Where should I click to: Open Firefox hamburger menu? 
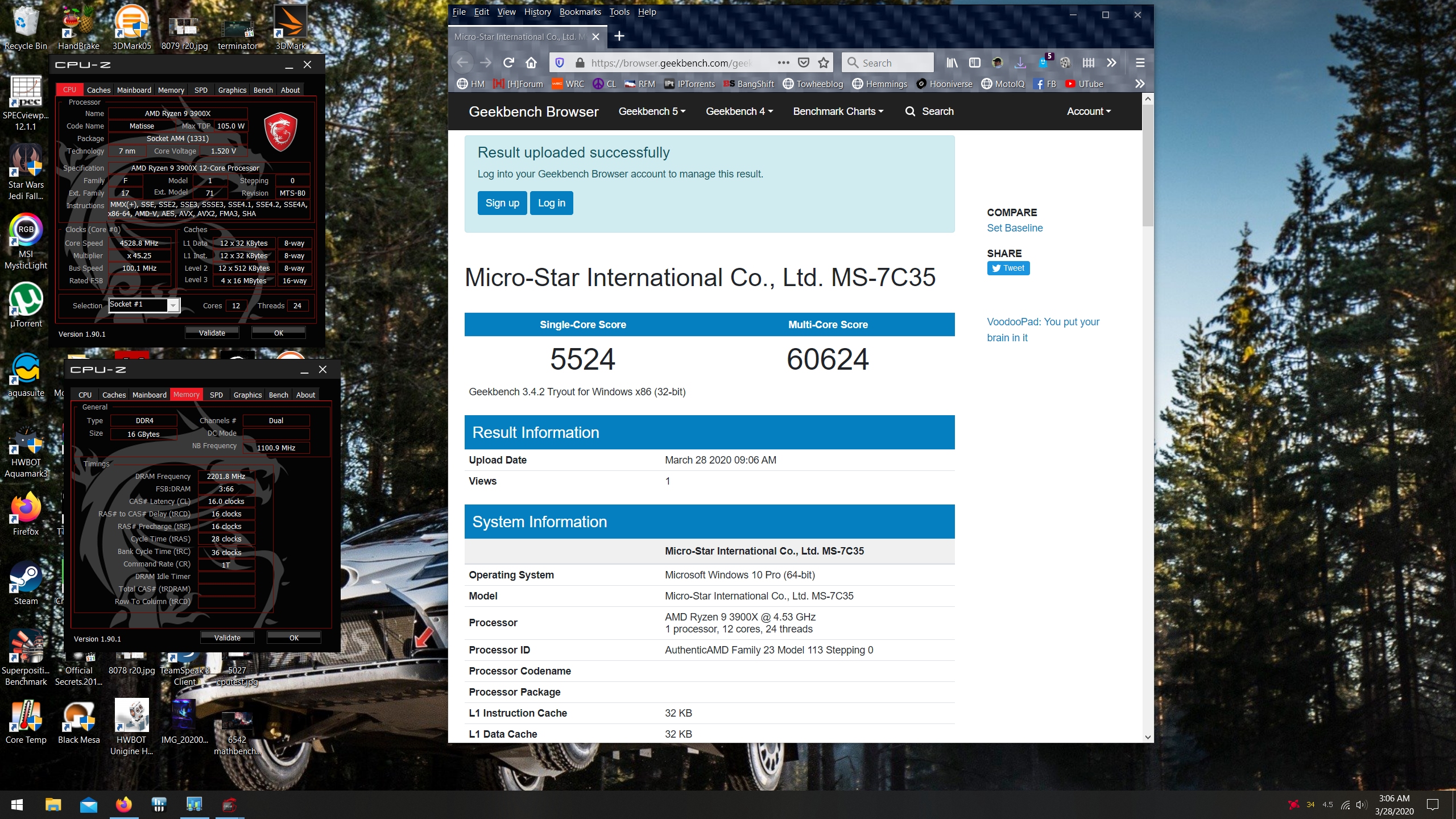[1140, 63]
